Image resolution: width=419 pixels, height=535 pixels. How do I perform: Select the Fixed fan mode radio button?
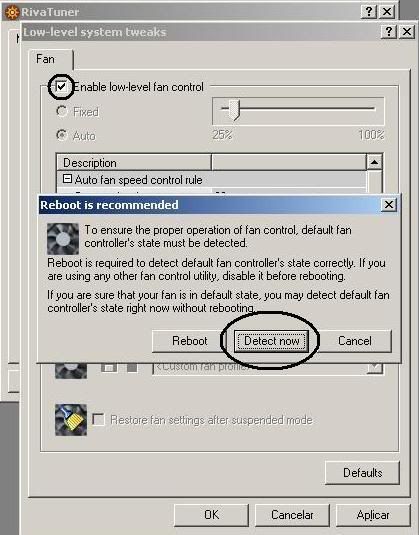point(62,111)
